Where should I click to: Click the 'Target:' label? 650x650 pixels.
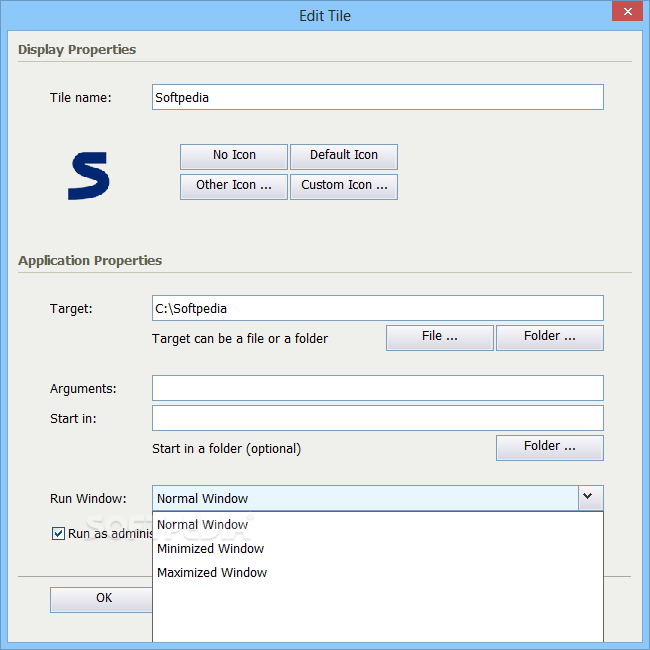(x=71, y=309)
